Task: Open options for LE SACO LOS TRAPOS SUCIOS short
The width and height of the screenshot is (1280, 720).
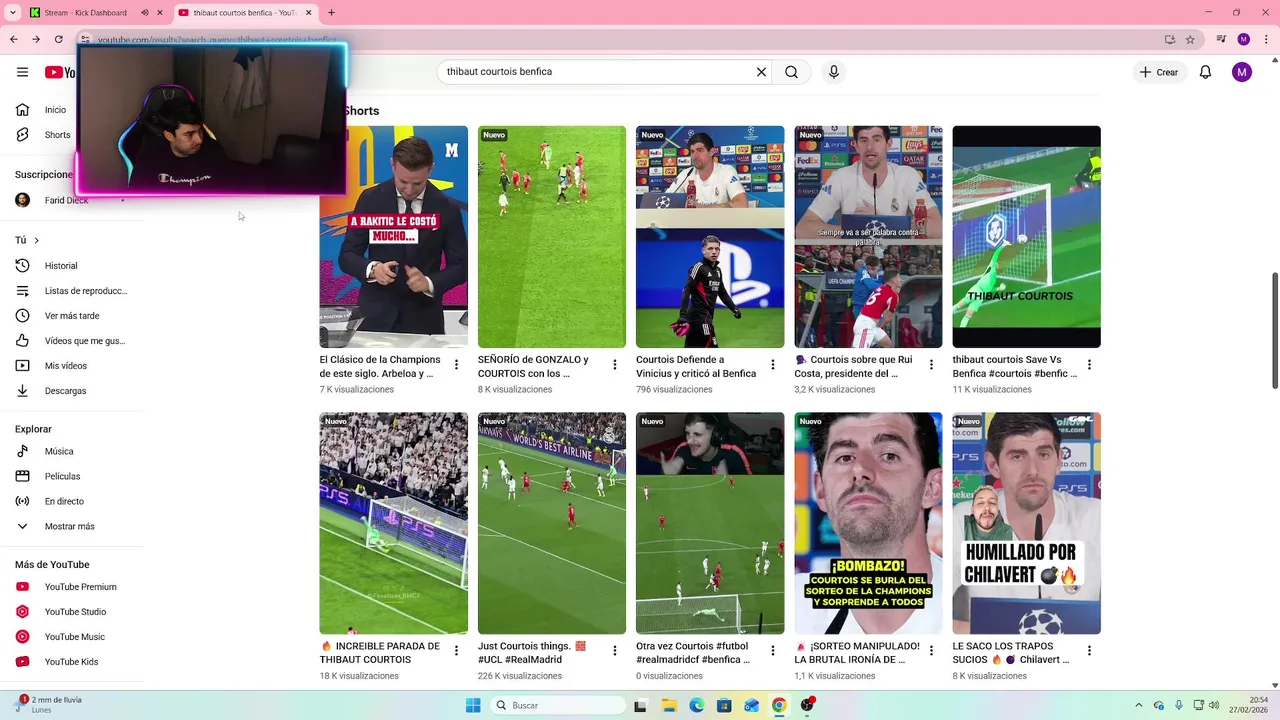Action: coord(1089,651)
